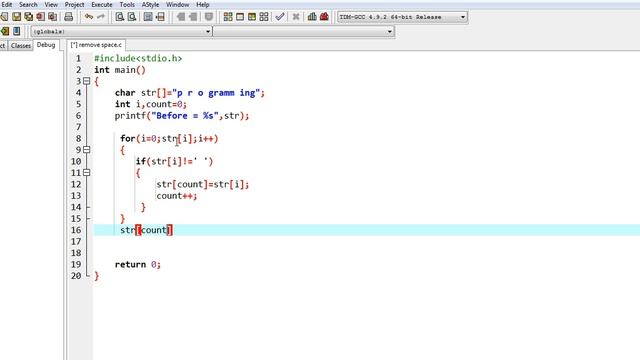Click the Print toolbar icon
The image size is (640, 360).
tap(69, 17)
